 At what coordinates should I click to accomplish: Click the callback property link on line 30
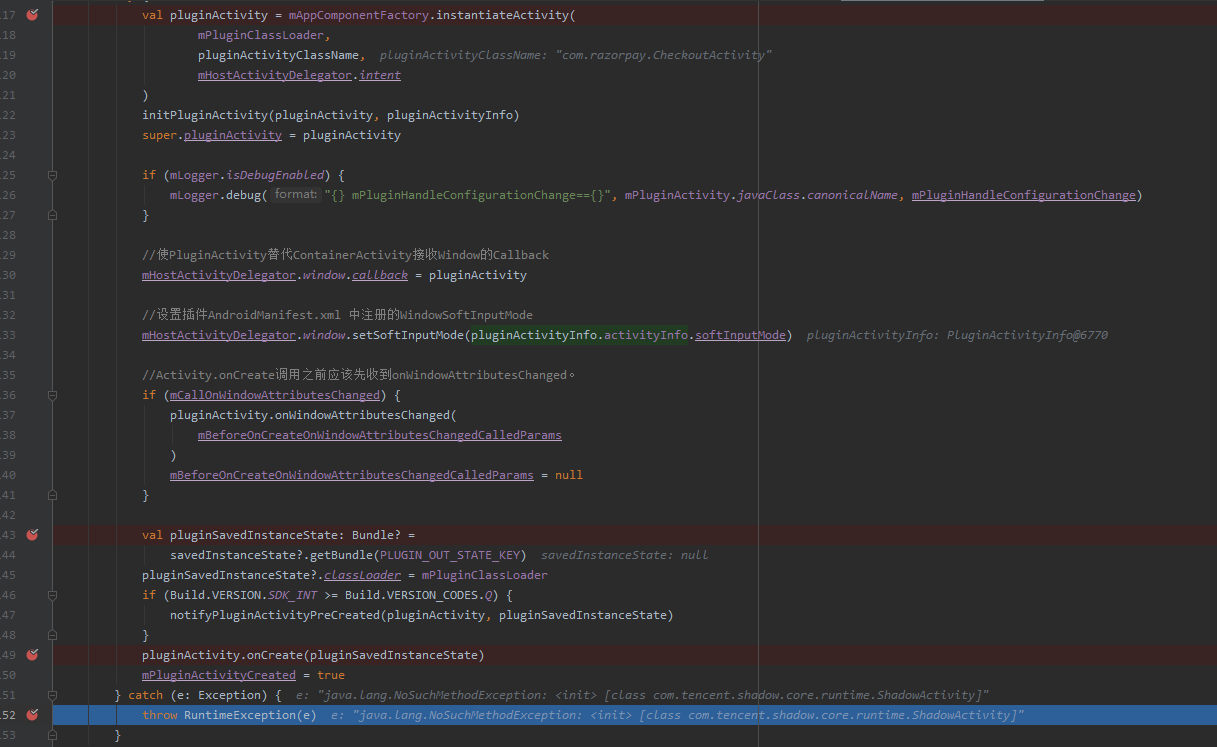[x=379, y=274]
